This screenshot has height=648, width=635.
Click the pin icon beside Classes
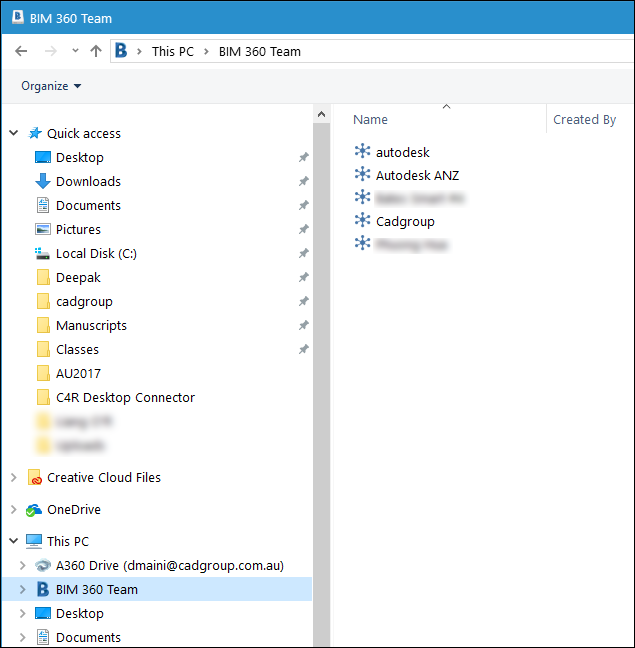(304, 350)
